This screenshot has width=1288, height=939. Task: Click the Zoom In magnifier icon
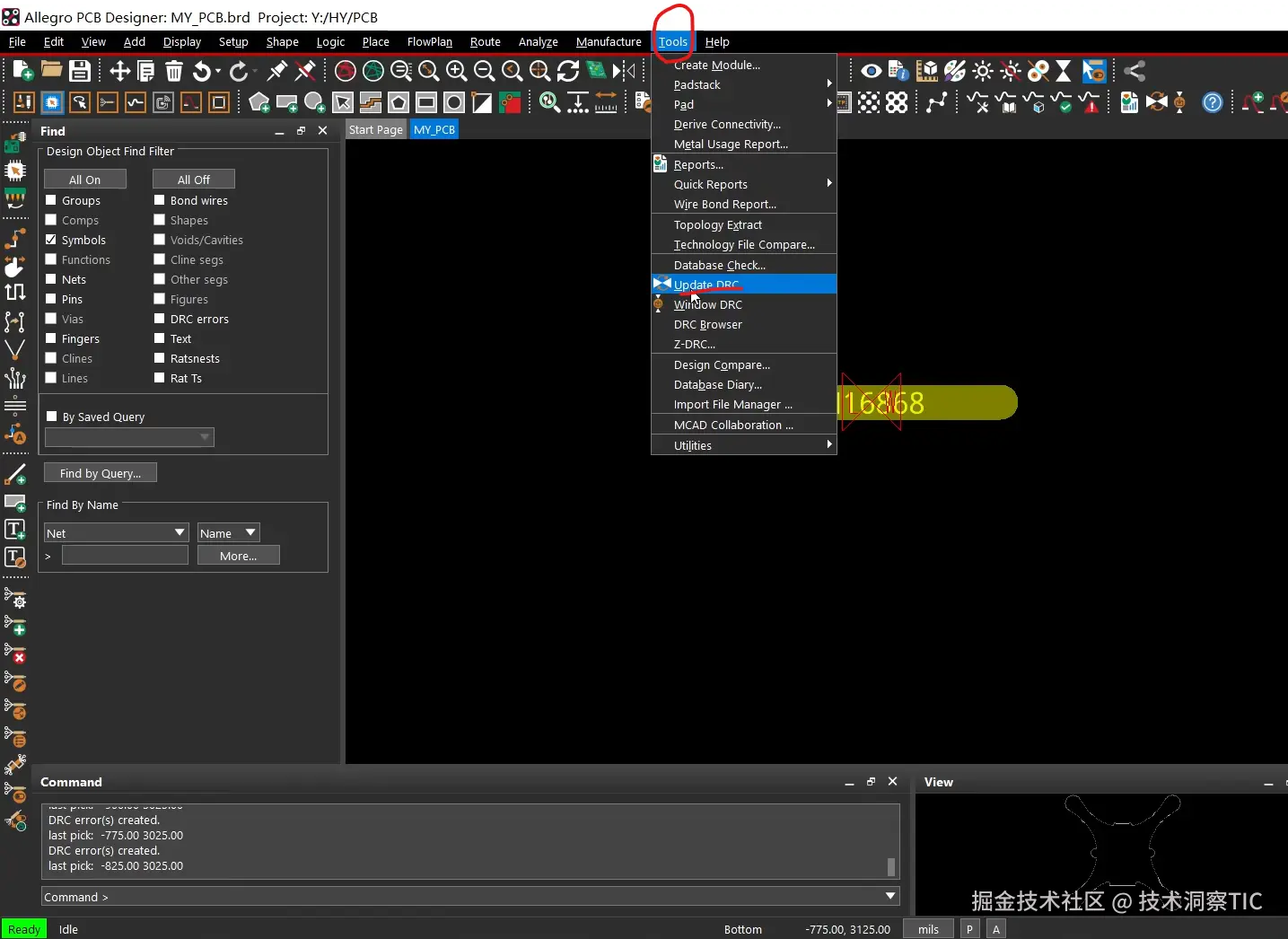coord(456,71)
